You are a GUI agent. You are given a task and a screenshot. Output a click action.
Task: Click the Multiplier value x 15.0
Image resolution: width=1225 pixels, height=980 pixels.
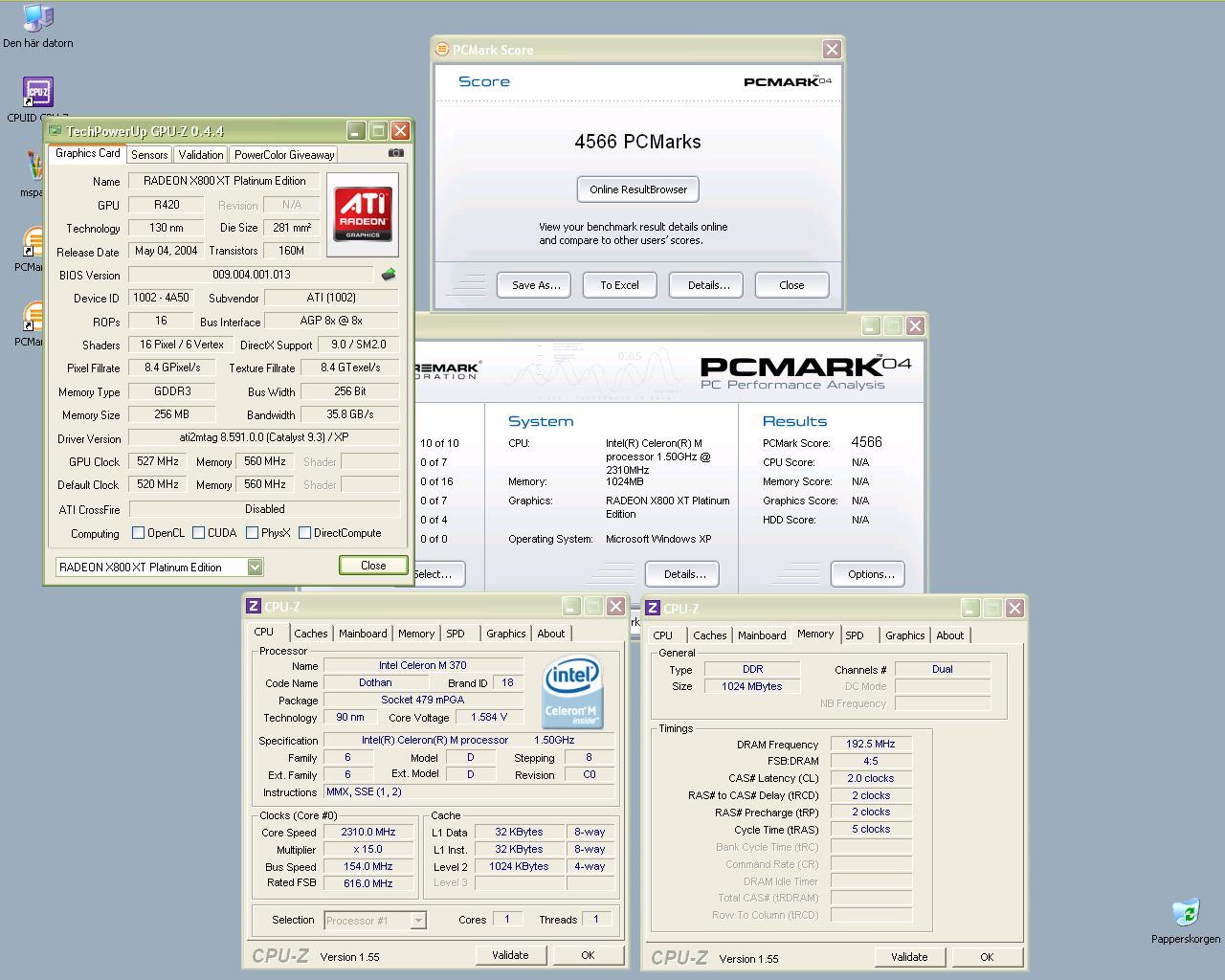(368, 850)
